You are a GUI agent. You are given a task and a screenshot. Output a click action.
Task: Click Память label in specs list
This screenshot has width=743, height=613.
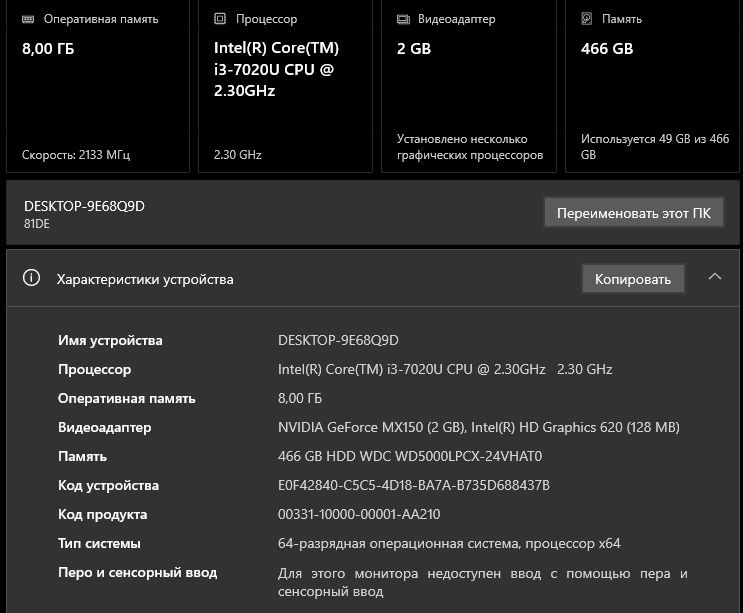click(82, 456)
